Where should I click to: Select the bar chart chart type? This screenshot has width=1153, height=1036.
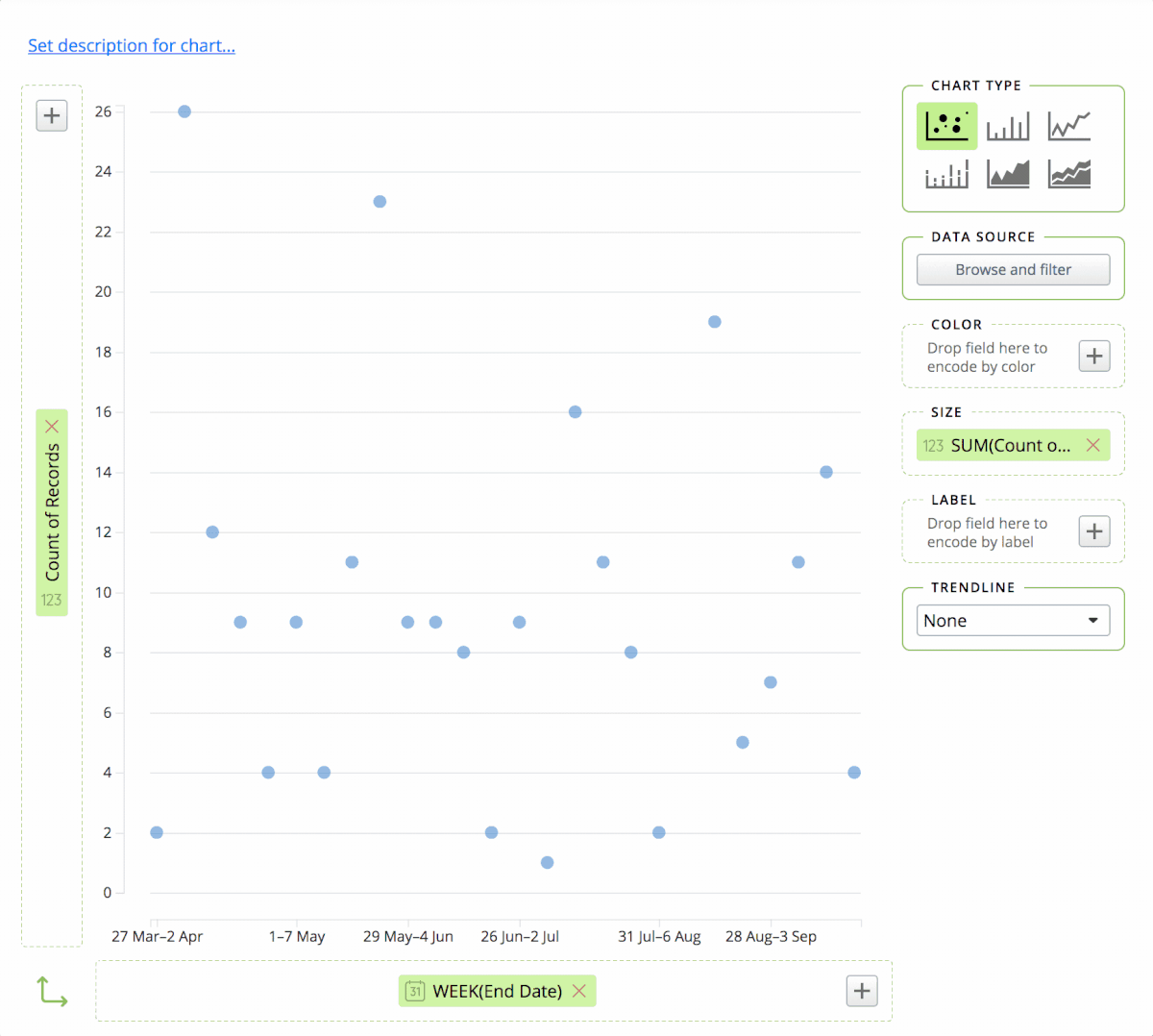point(1008,126)
